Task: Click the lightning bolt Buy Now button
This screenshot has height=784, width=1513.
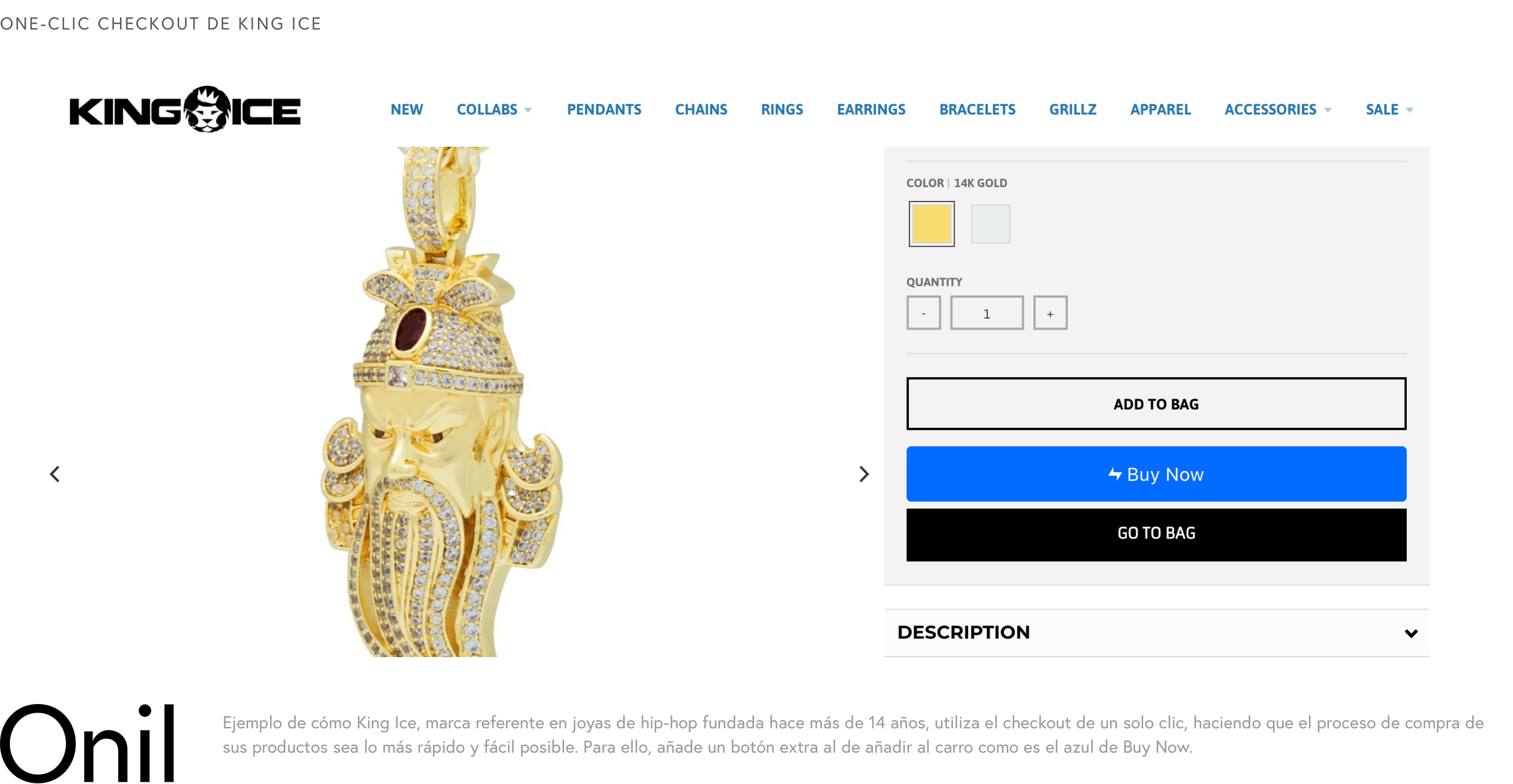Action: [x=1156, y=474]
